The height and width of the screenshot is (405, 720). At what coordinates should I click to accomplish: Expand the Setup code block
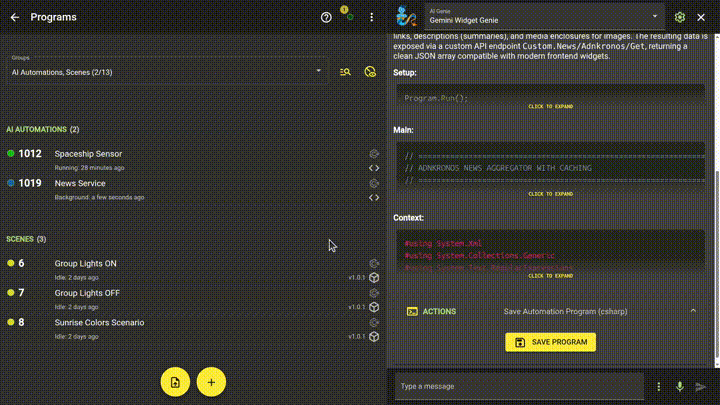click(550, 107)
